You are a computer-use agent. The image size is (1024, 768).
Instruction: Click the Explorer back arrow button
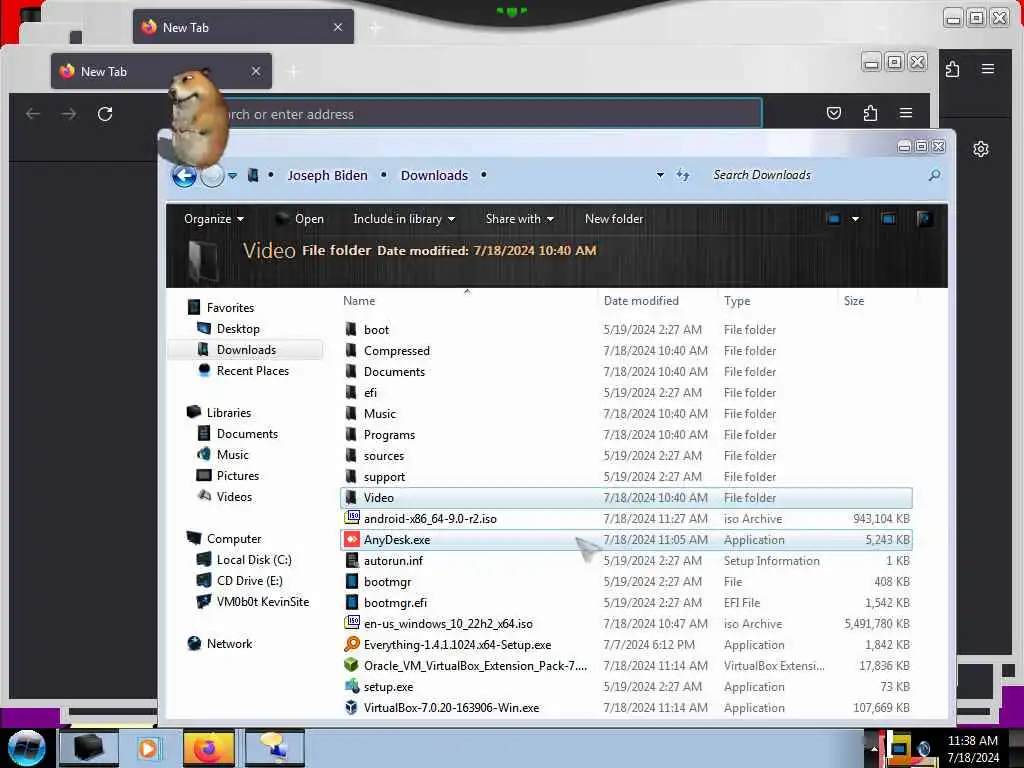coord(184,176)
